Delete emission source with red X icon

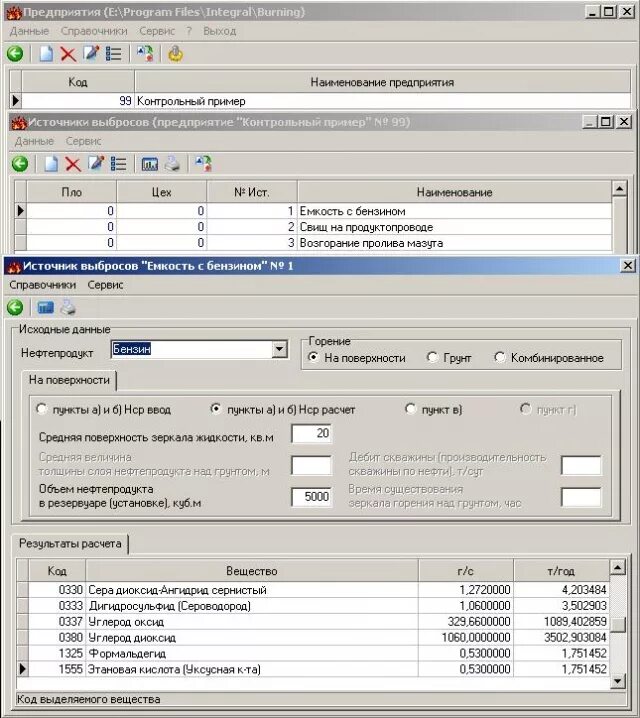73,164
